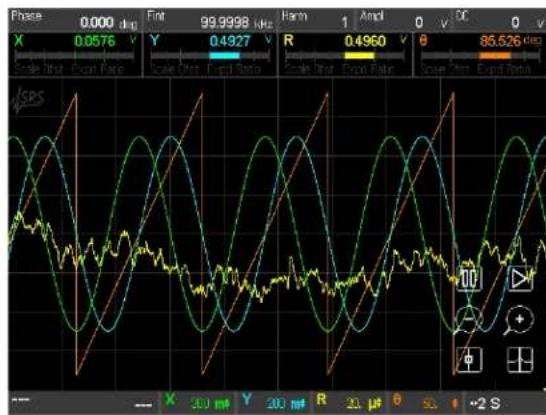This screenshot has width=546, height=415.
Task: Click the indicator labels under R readout
Action: [340, 69]
